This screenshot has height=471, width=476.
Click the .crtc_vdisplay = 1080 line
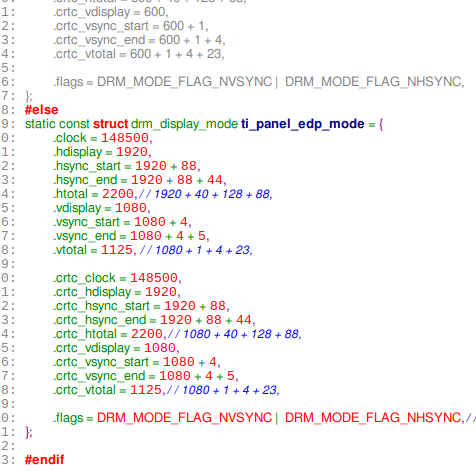coord(116,348)
